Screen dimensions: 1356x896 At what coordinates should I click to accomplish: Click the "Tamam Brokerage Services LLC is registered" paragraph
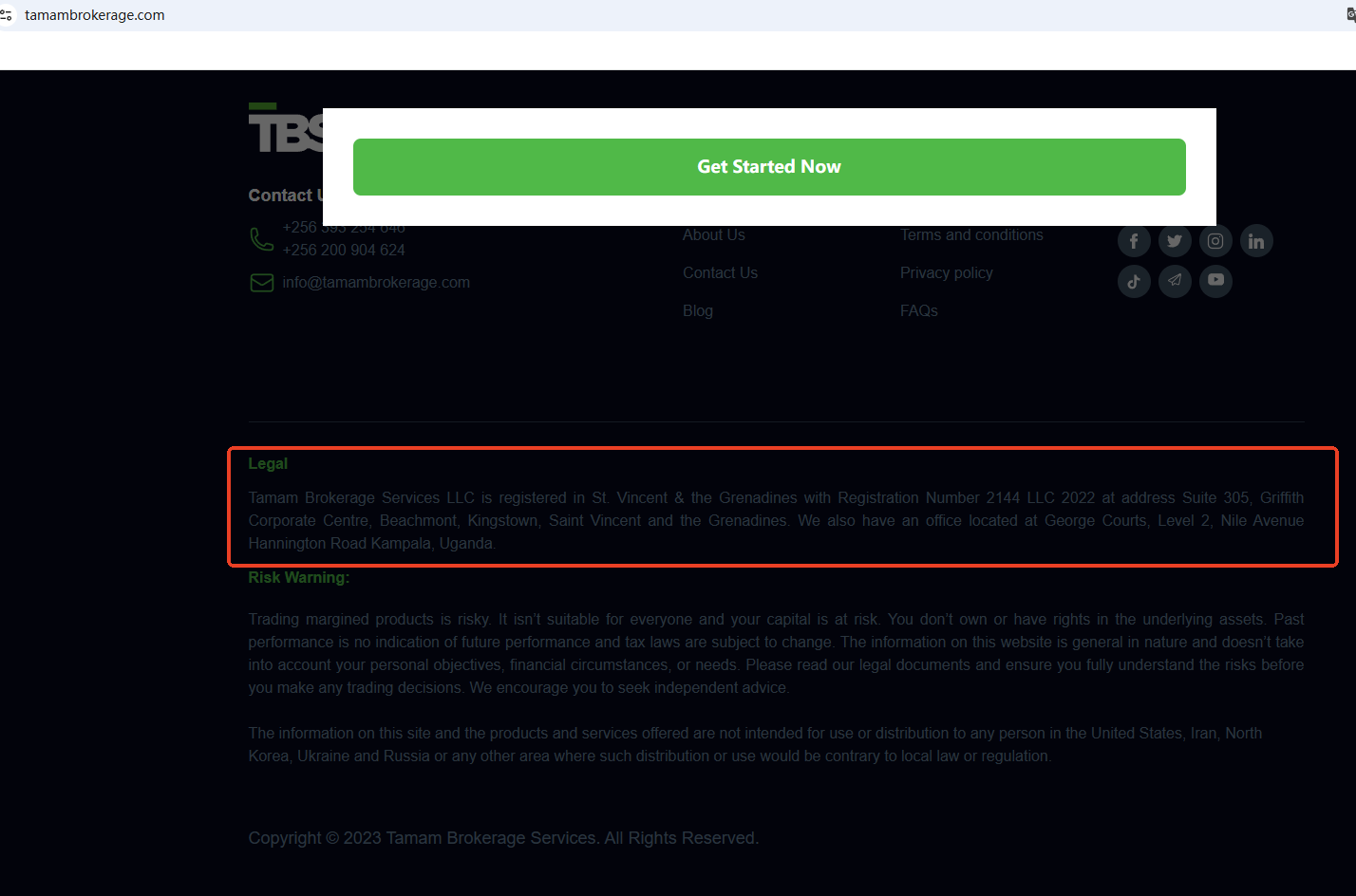776,521
